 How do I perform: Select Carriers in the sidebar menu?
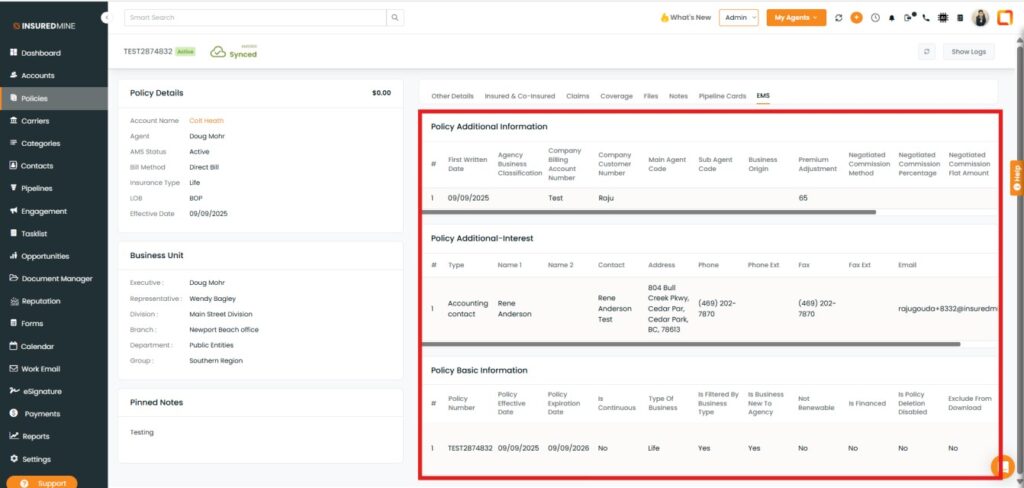click(x=35, y=120)
